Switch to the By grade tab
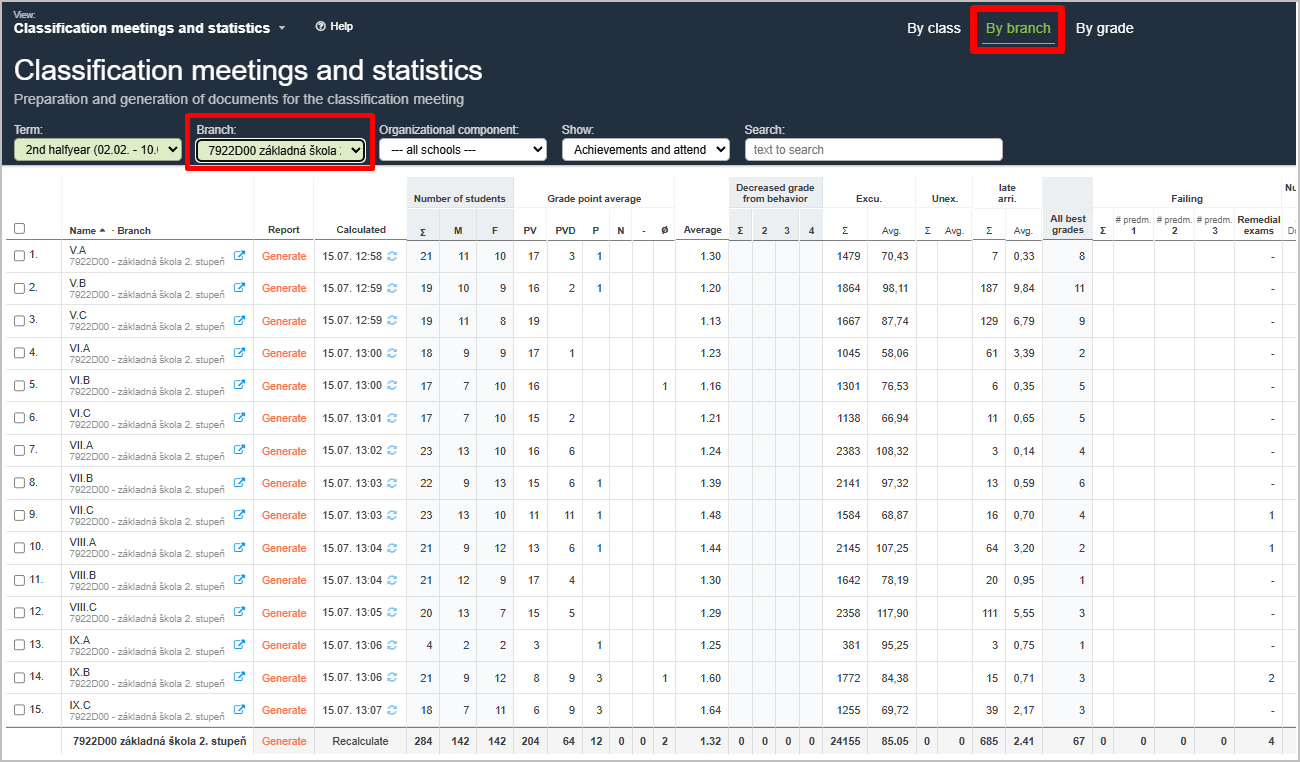 click(1104, 28)
